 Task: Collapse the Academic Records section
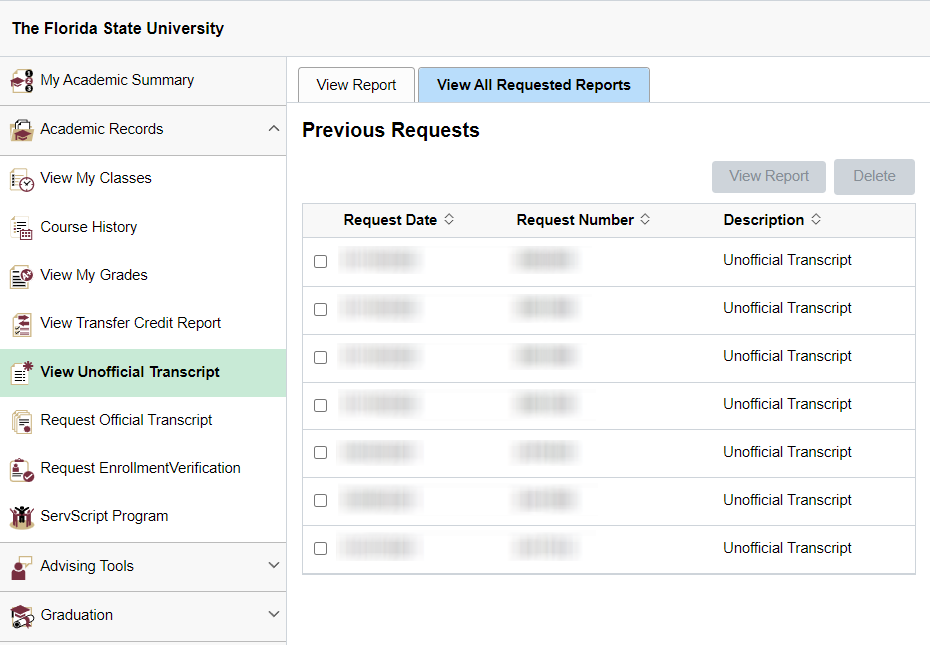point(273,129)
